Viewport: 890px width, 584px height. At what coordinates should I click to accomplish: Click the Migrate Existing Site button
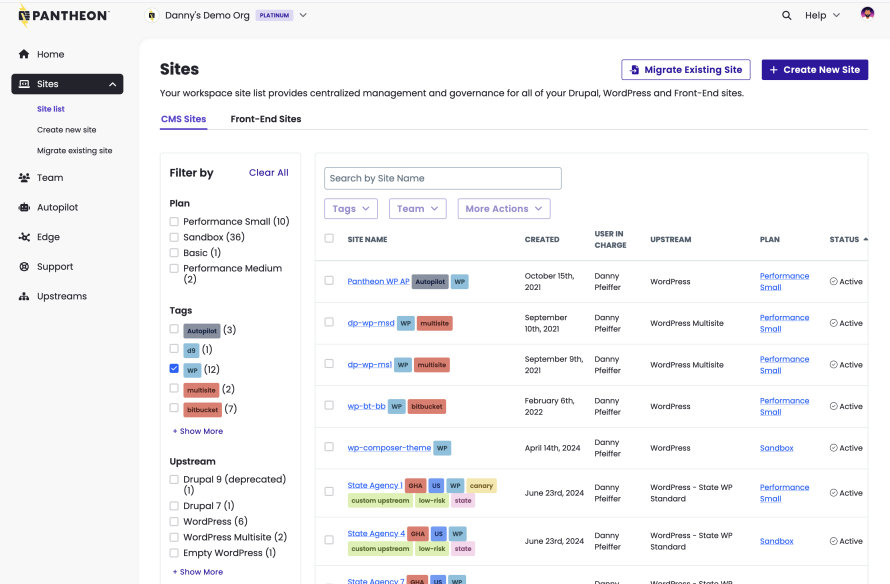[686, 70]
